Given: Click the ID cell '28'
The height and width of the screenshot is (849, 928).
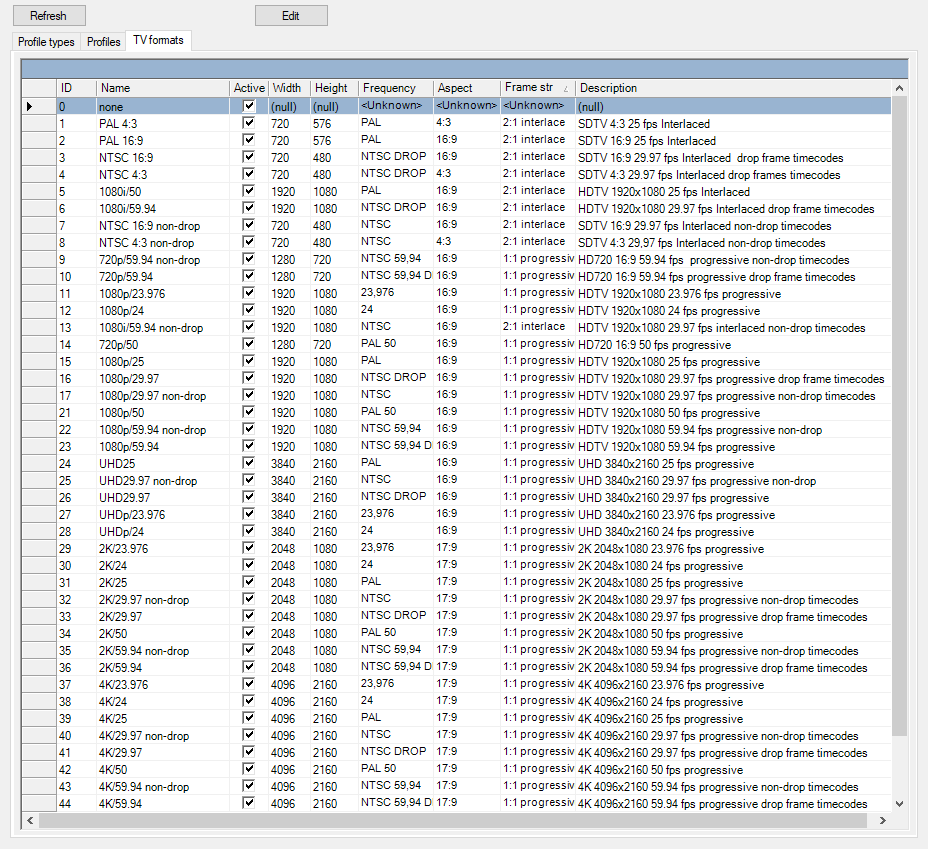Looking at the screenshot, I should click(x=76, y=531).
